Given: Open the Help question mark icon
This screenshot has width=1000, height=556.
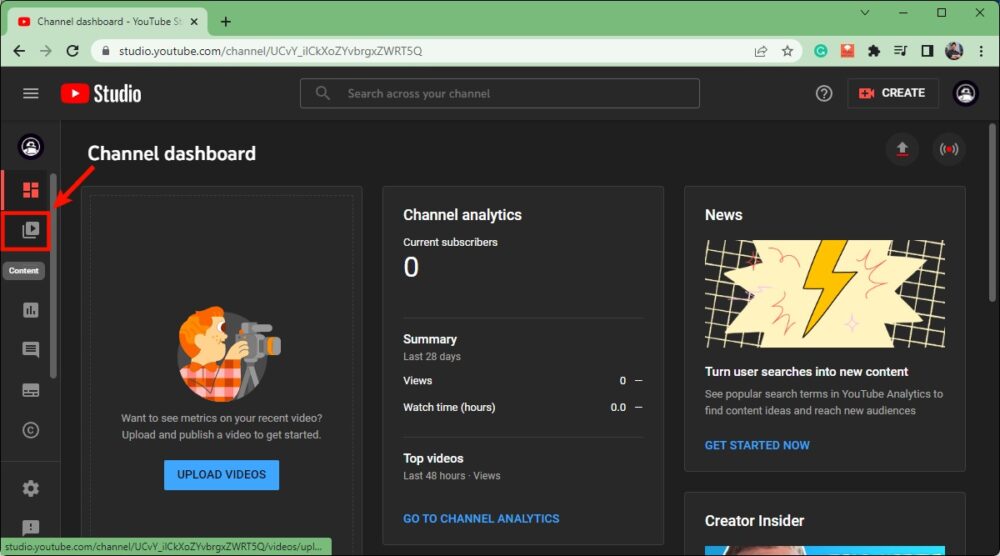Looking at the screenshot, I should [x=824, y=93].
